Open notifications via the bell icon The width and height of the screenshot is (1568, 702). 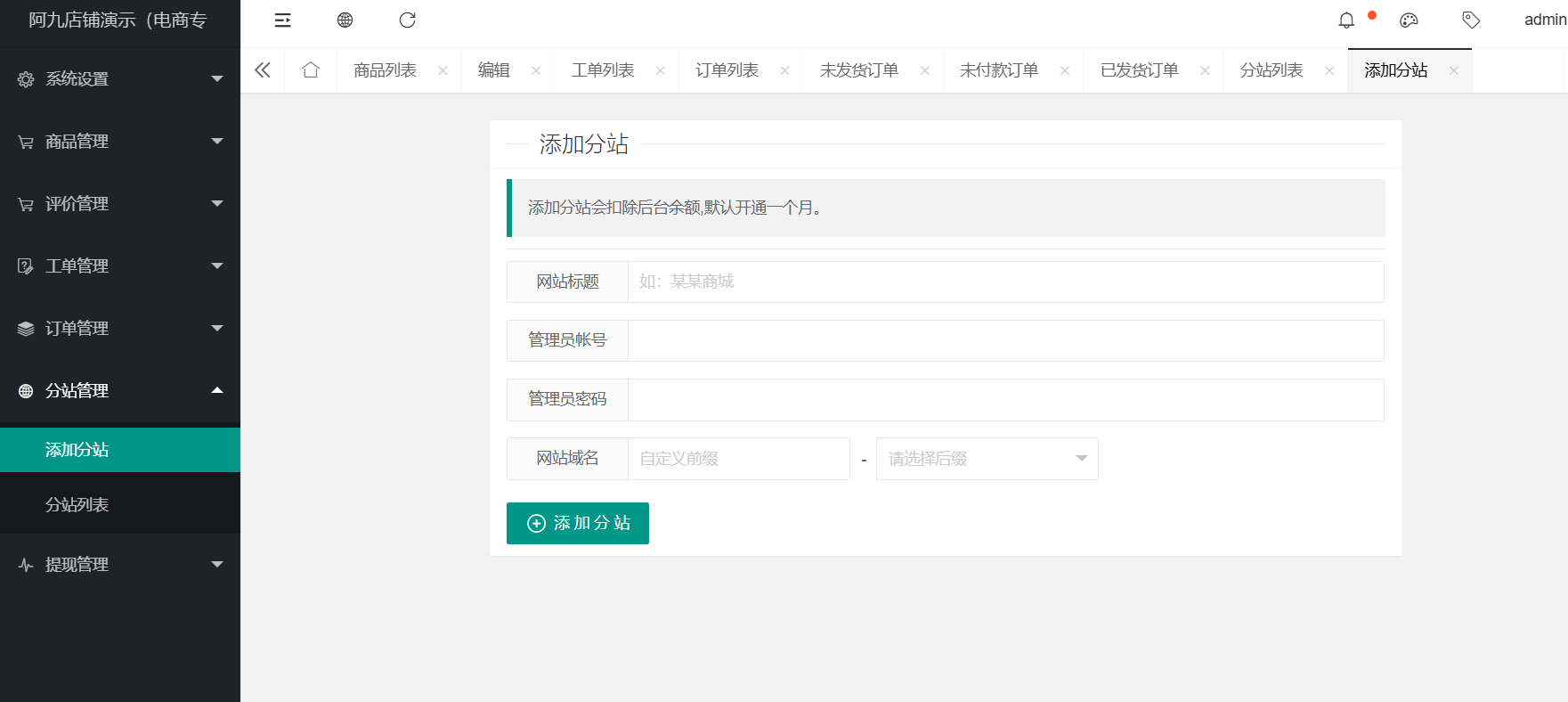click(x=1346, y=20)
